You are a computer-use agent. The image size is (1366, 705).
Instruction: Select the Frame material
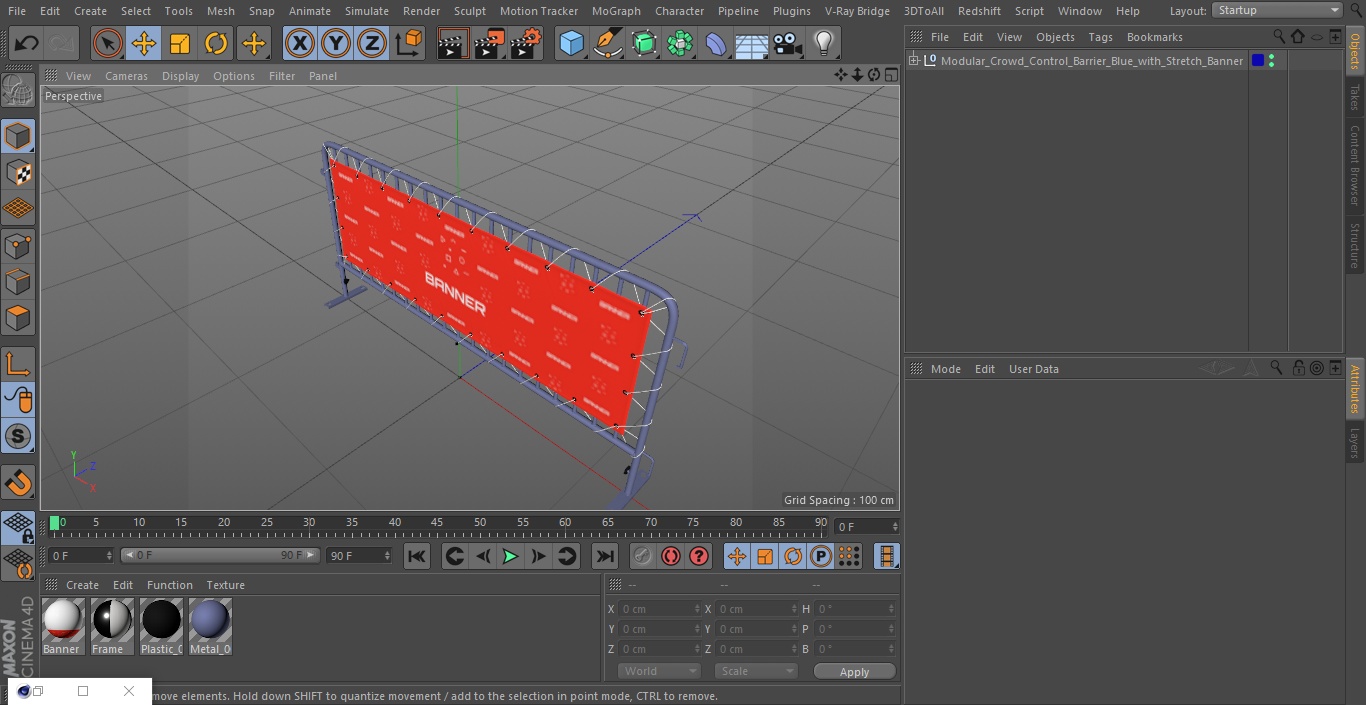click(x=112, y=627)
